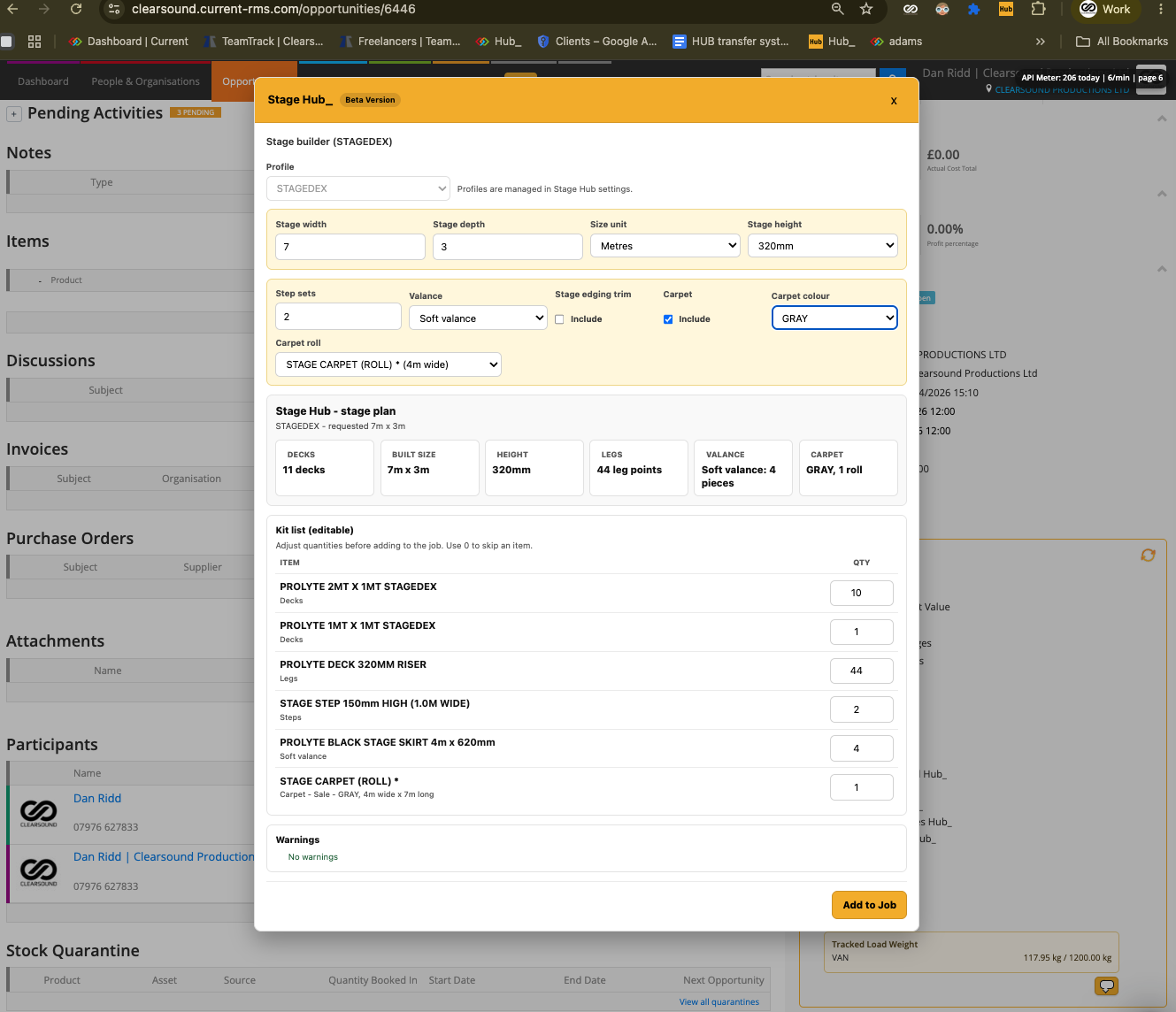Image resolution: width=1176 pixels, height=1012 pixels.
Task: Open the Carpet colour dropdown showing GRAY
Action: [834, 318]
